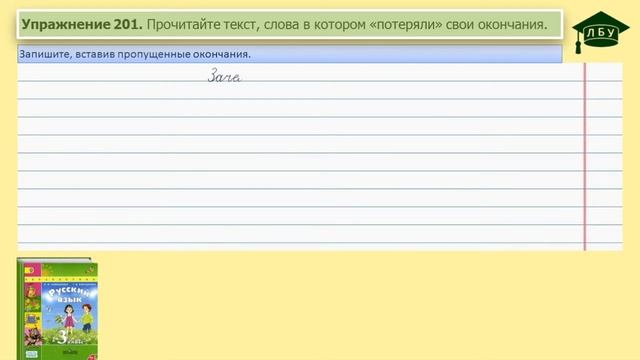Click the handwritten word "Зач" on the notebook
Viewport: 640px width, 360px height.
(x=224, y=76)
